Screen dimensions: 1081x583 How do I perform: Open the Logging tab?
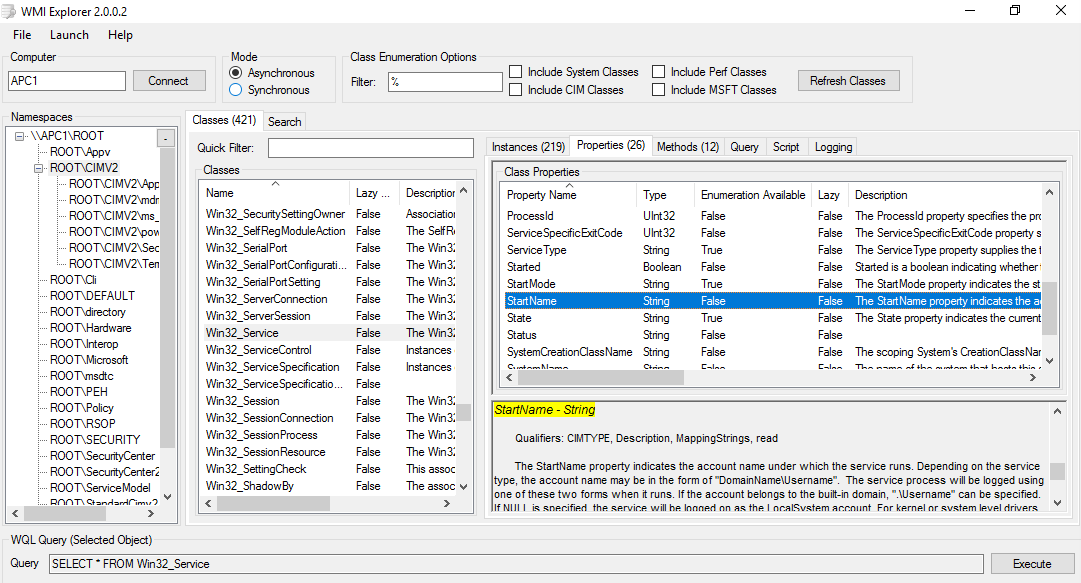tap(834, 147)
